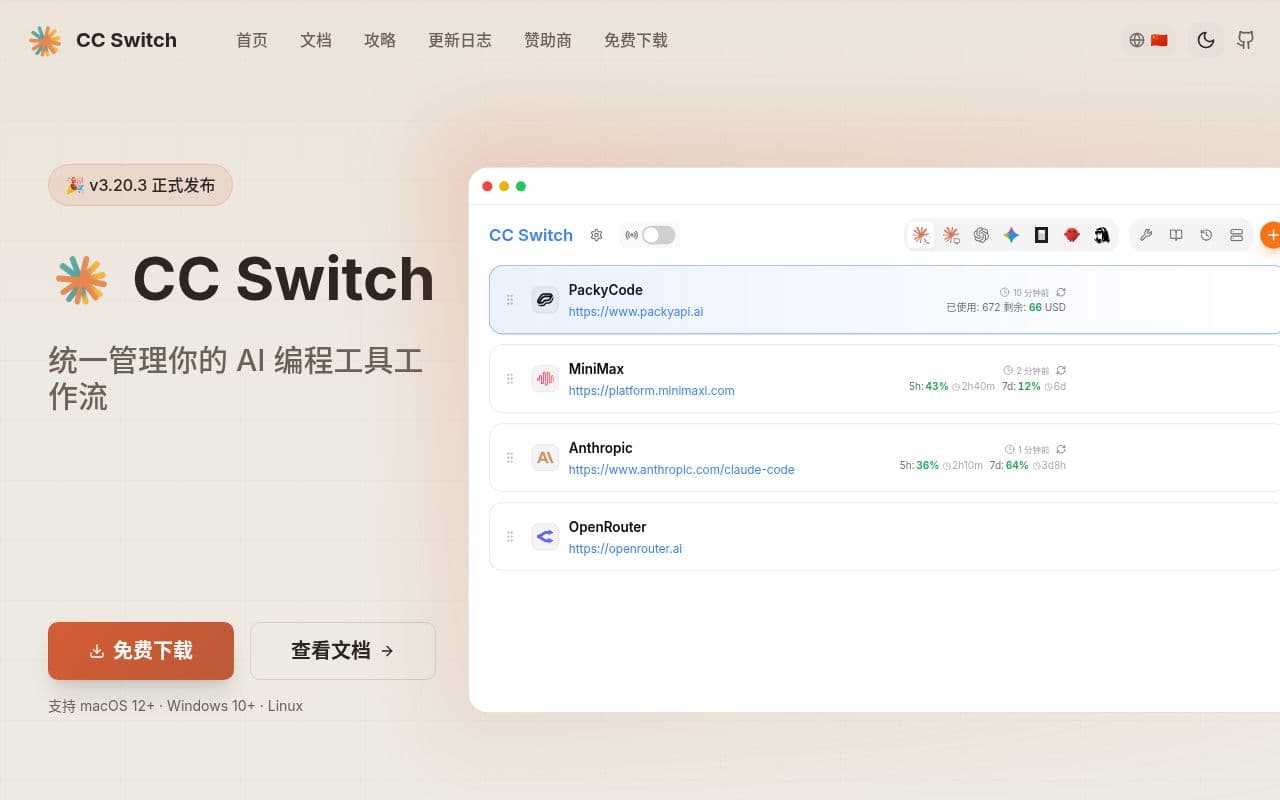This screenshot has width=1280, height=800.
Task: Select the OpenAI Codex app icon
Action: tap(981, 235)
